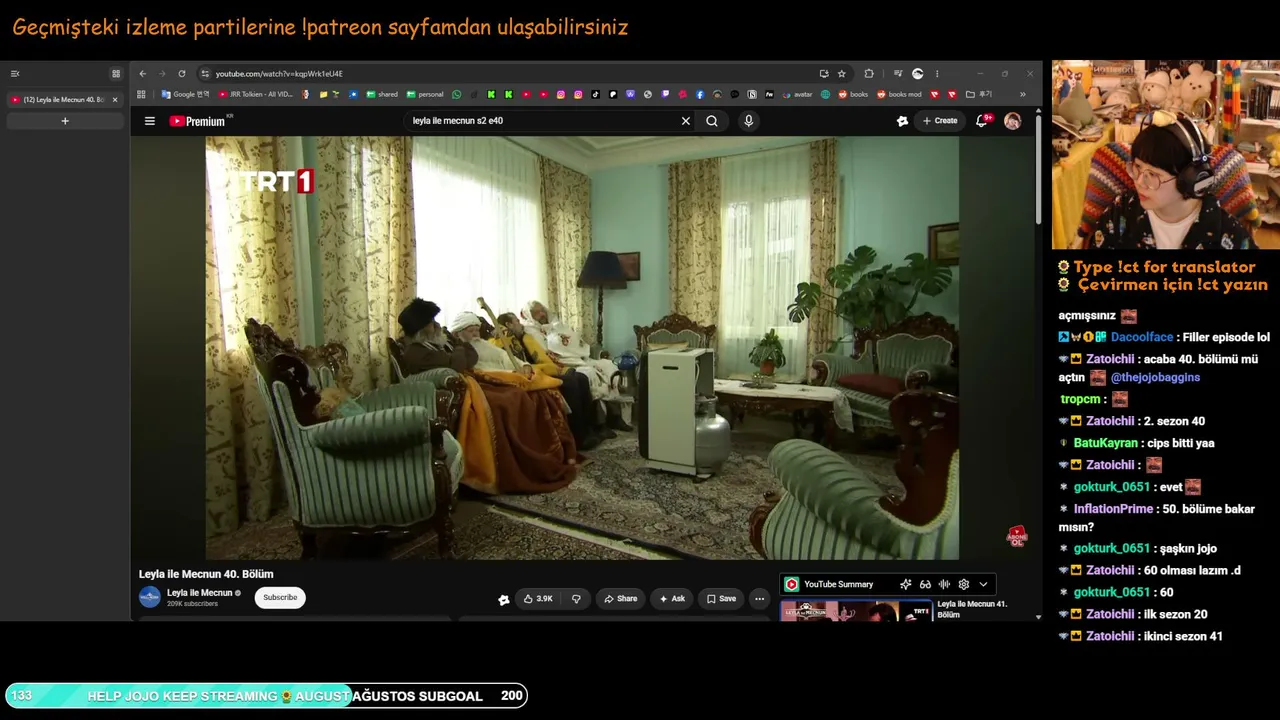Image resolution: width=1280 pixels, height=720 pixels.
Task: Click the YouTube Summary logo icon
Action: 791,584
